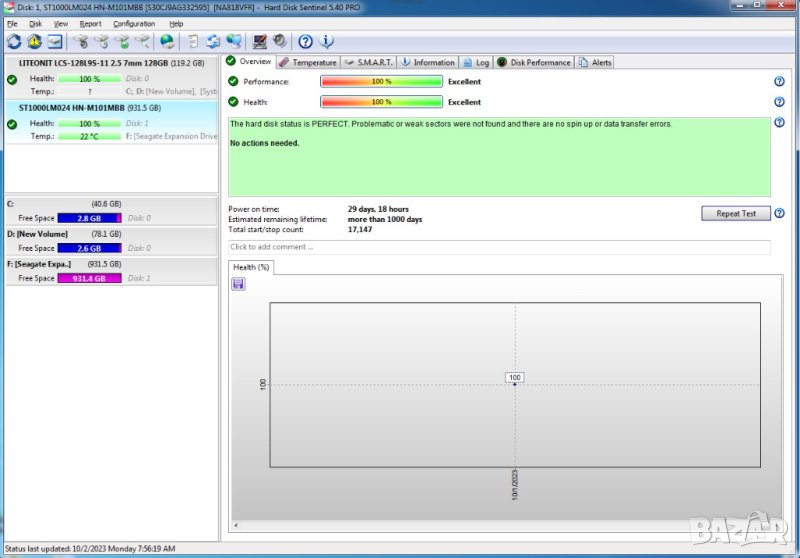The width and height of the screenshot is (800, 558).
Task: Click the yellow warning triangle toolbar icon
Action: (34, 42)
